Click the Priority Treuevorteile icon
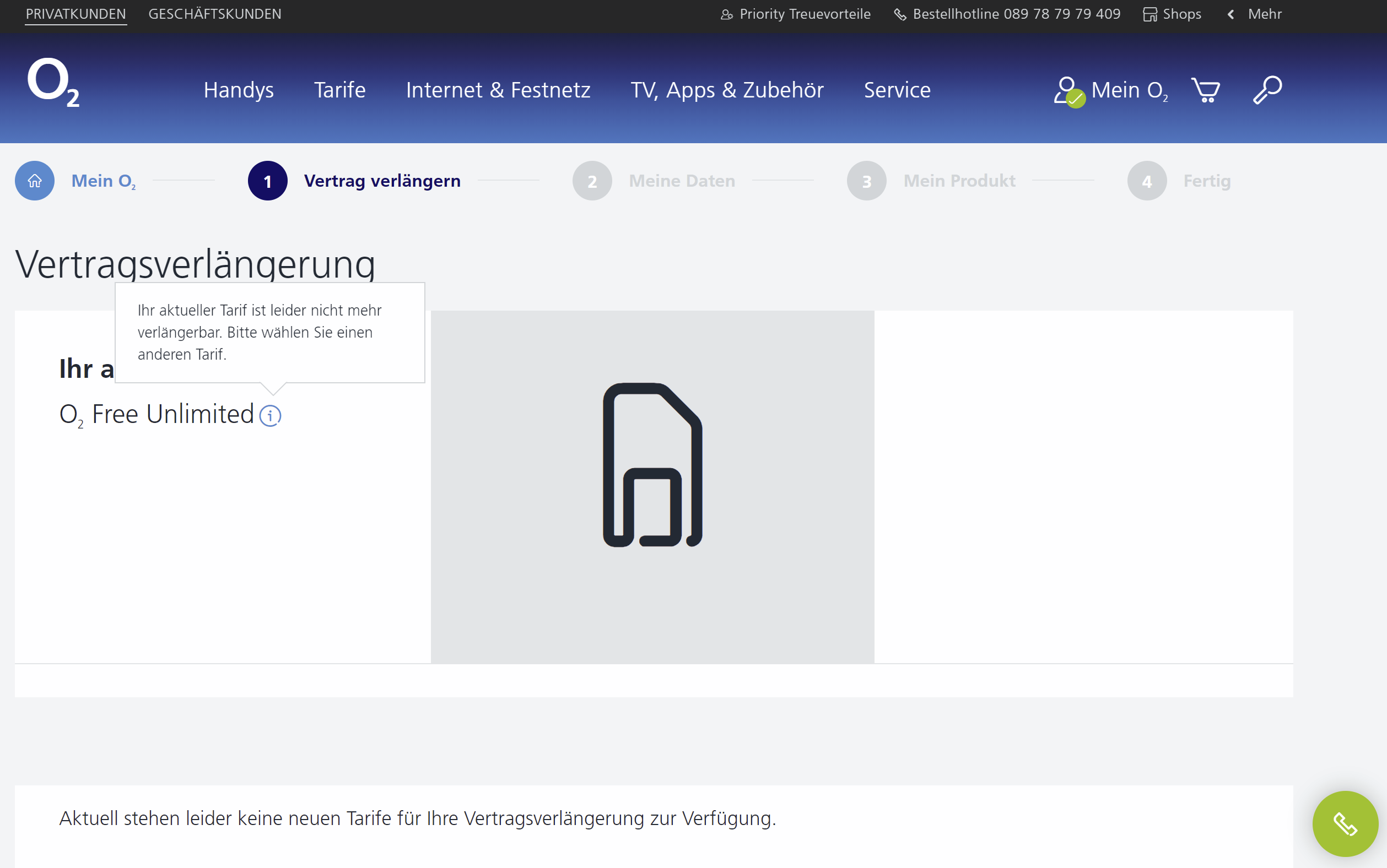 tap(726, 14)
